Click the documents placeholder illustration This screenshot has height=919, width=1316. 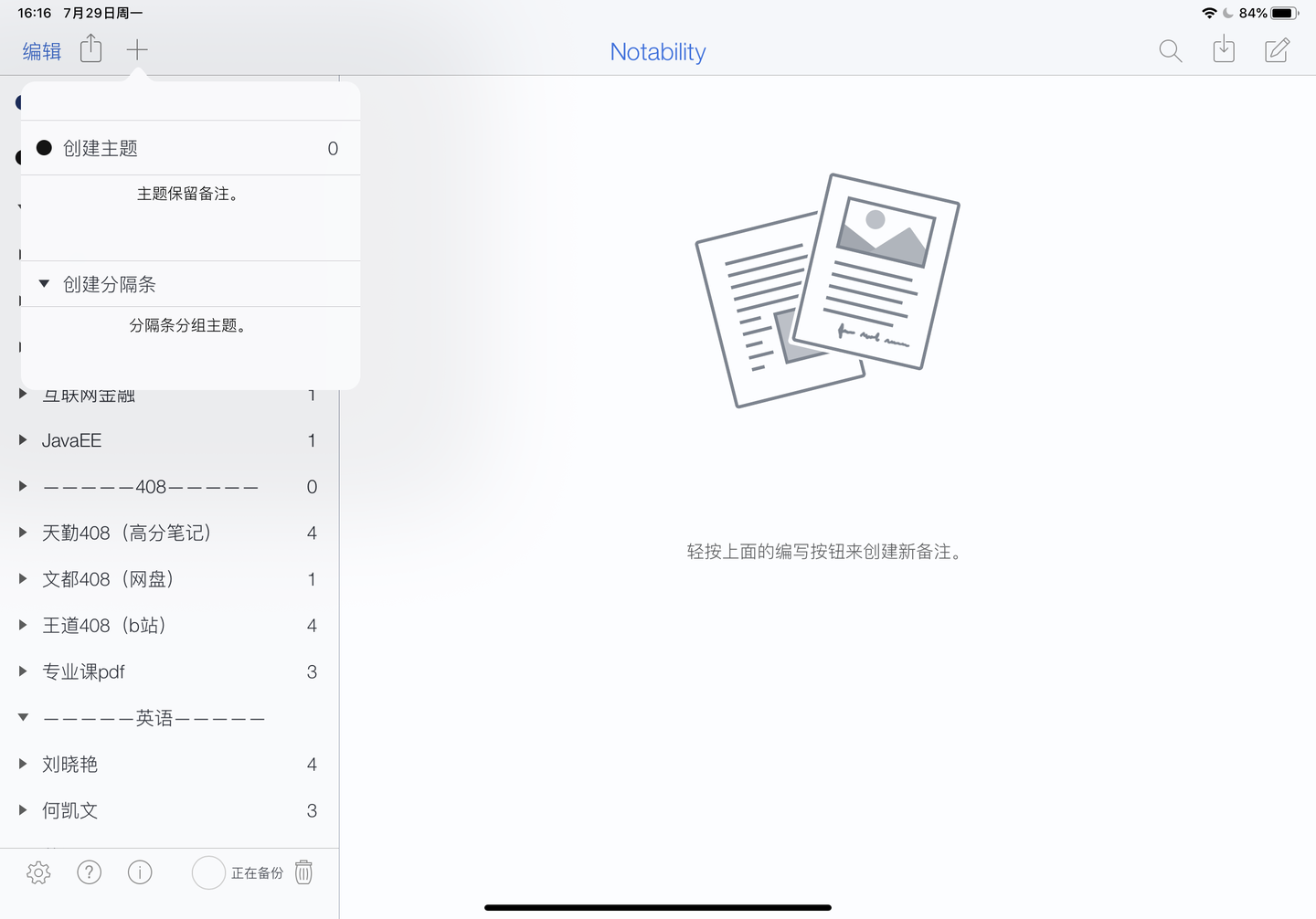coord(827,290)
